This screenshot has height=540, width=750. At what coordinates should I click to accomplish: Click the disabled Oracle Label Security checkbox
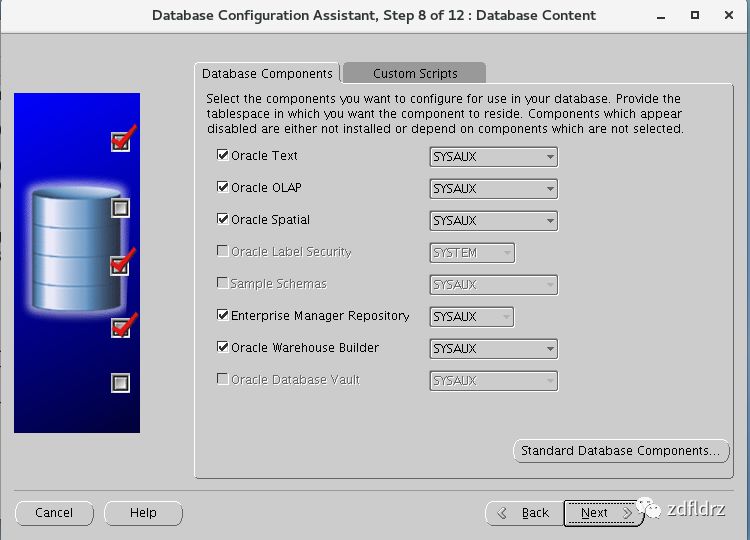coord(222,251)
